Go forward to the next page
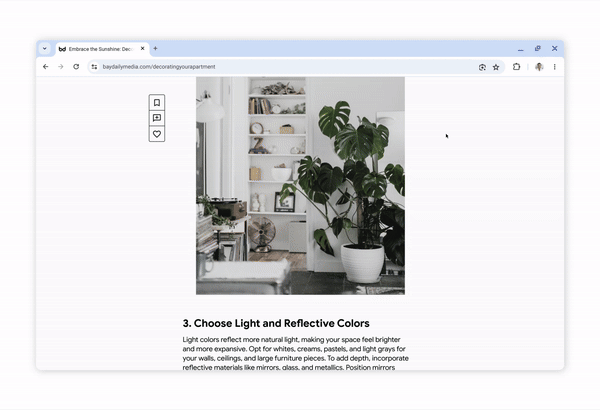Viewport: 600px width, 410px height. point(60,67)
